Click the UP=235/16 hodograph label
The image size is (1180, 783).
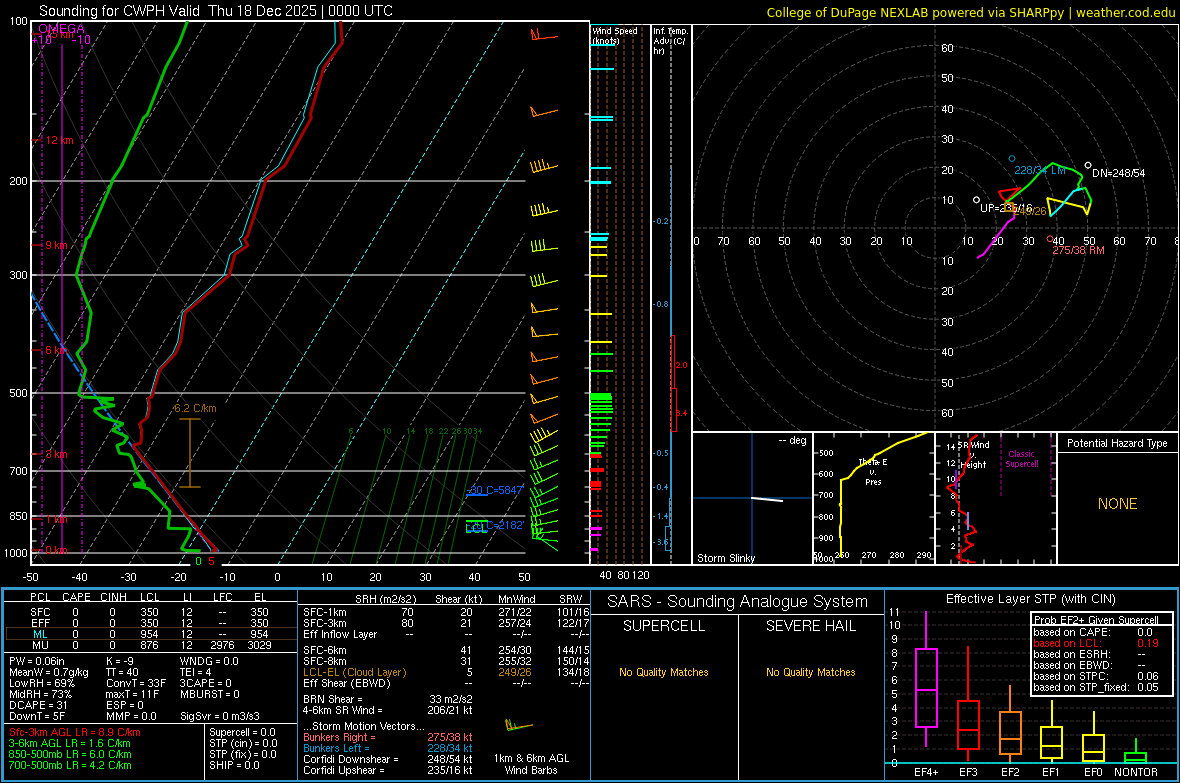pyautogui.click(x=1006, y=208)
